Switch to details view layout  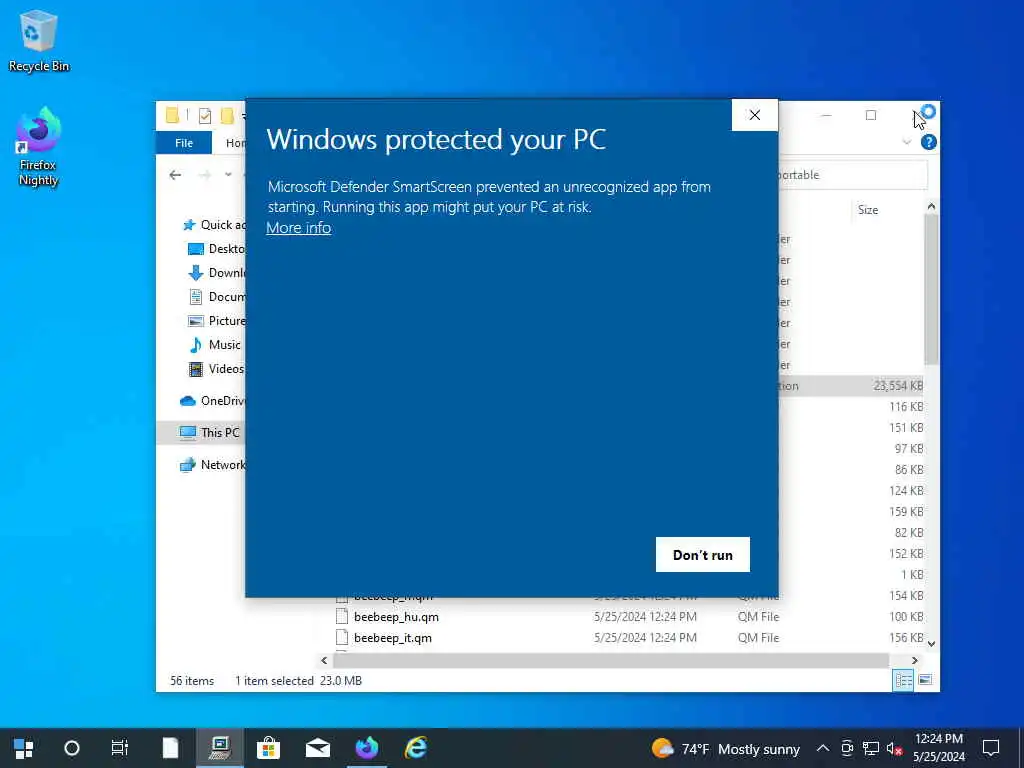(903, 680)
